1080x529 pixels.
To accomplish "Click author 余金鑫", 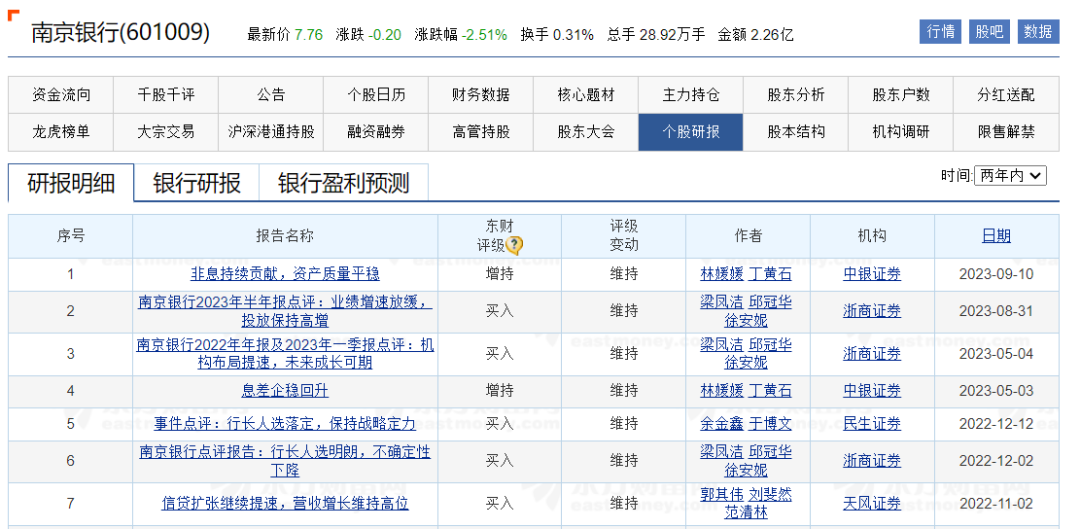I will [x=722, y=424].
